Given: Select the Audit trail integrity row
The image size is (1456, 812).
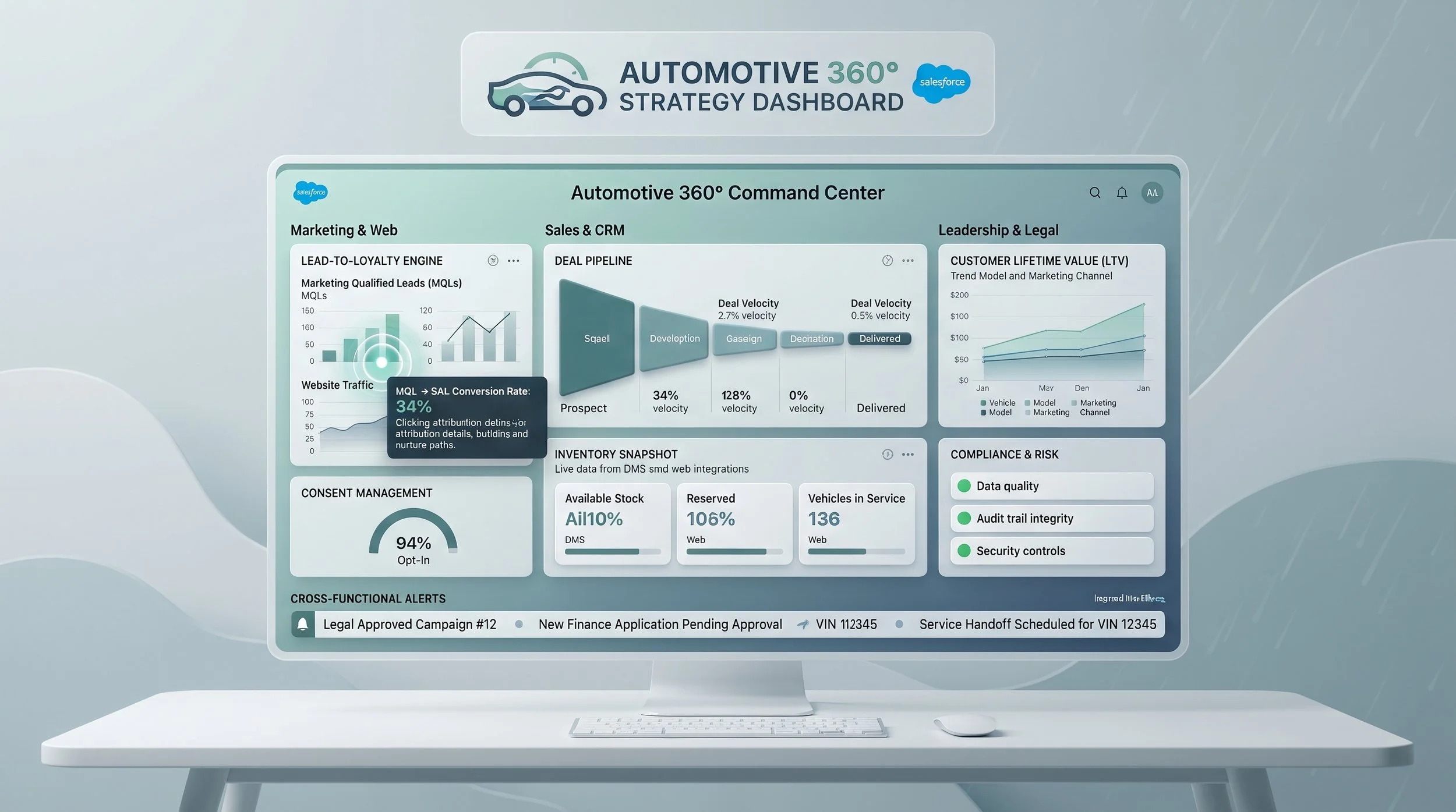Looking at the screenshot, I should tap(1052, 518).
